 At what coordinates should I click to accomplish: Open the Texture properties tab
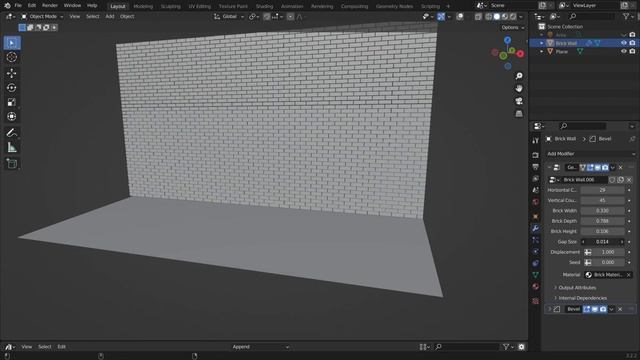point(535,301)
